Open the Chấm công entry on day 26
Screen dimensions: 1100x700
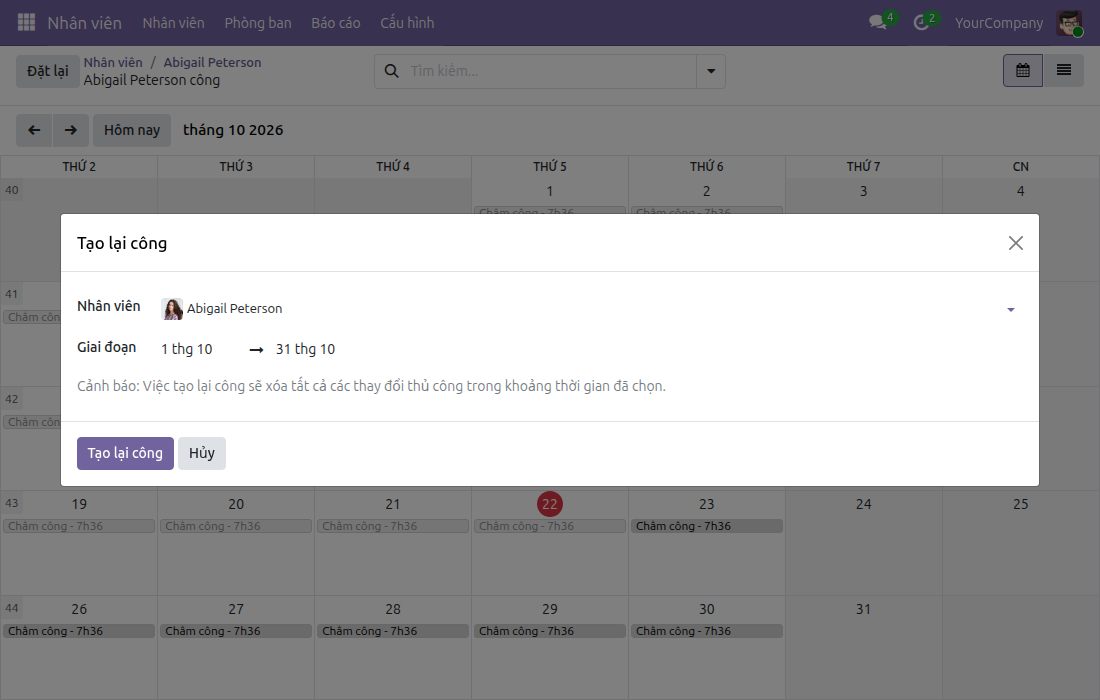tap(79, 631)
